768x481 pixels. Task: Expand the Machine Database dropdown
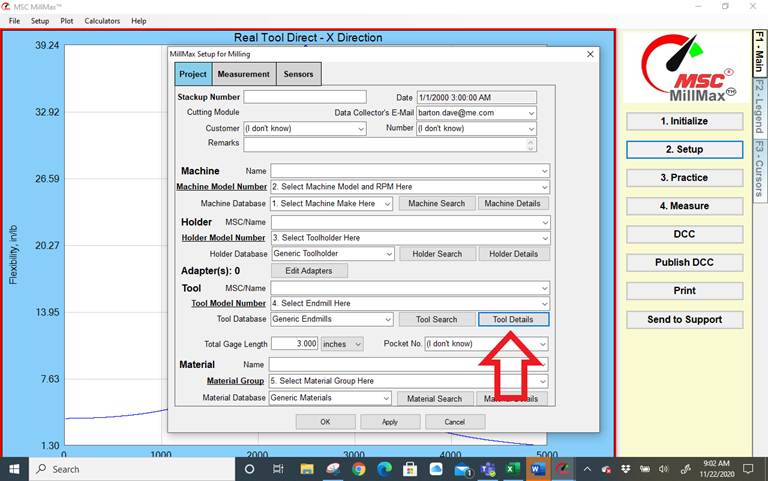(387, 204)
